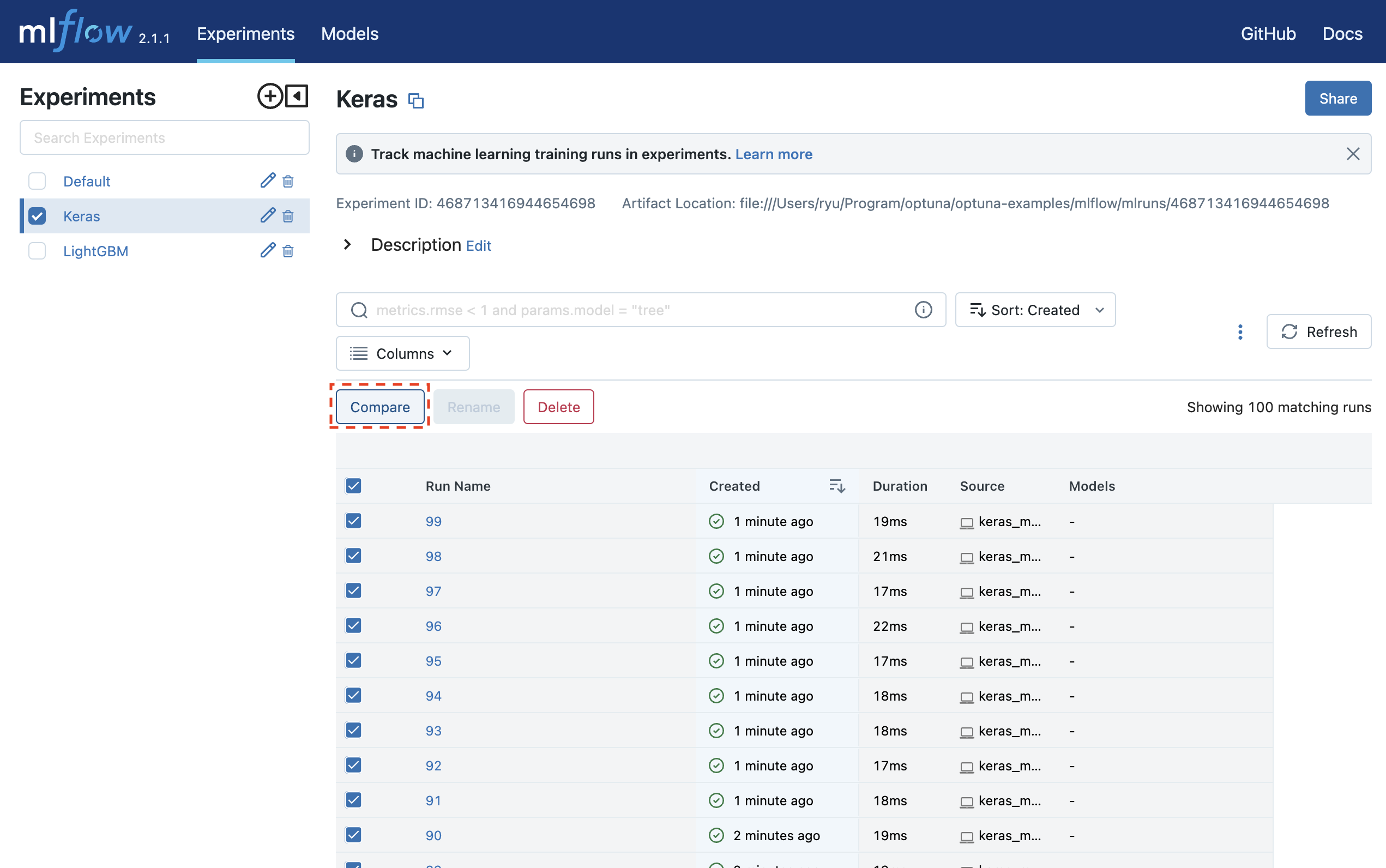
Task: Uncheck run 95 checkbox
Action: (x=353, y=661)
